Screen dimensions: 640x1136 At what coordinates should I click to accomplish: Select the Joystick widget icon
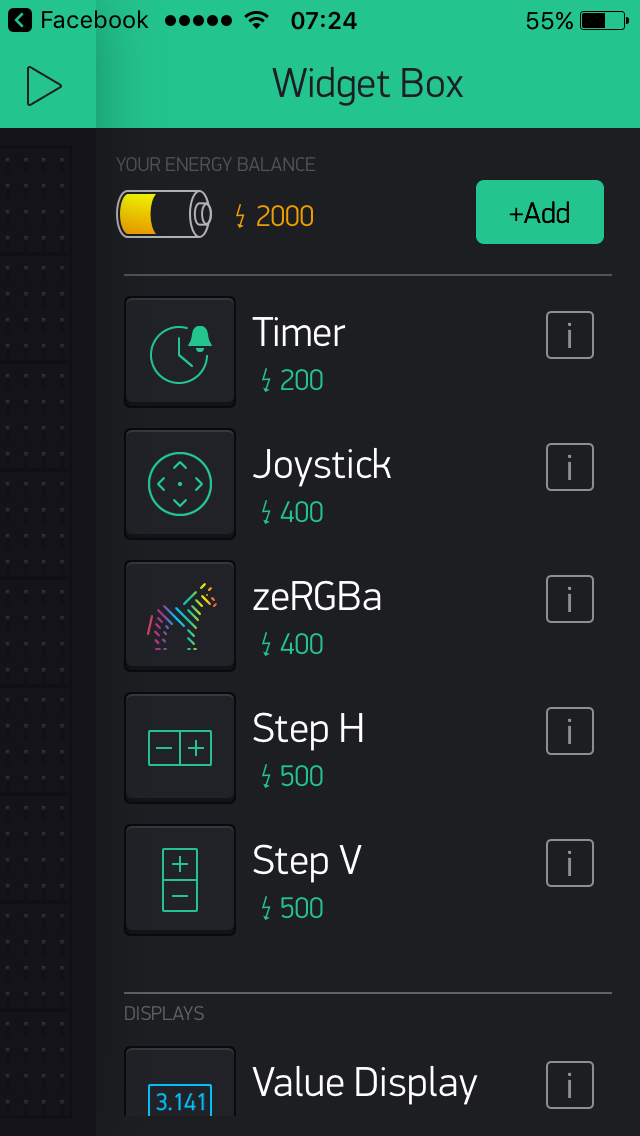pyautogui.click(x=180, y=483)
